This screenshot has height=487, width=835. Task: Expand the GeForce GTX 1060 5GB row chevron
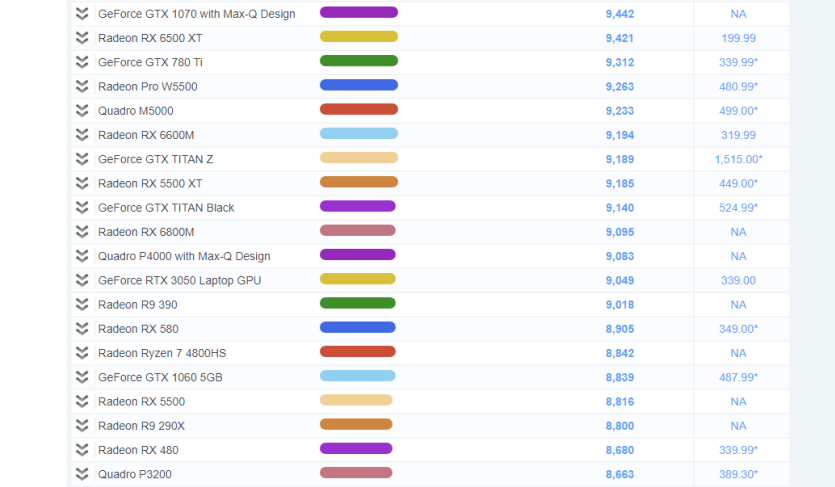tap(81, 377)
